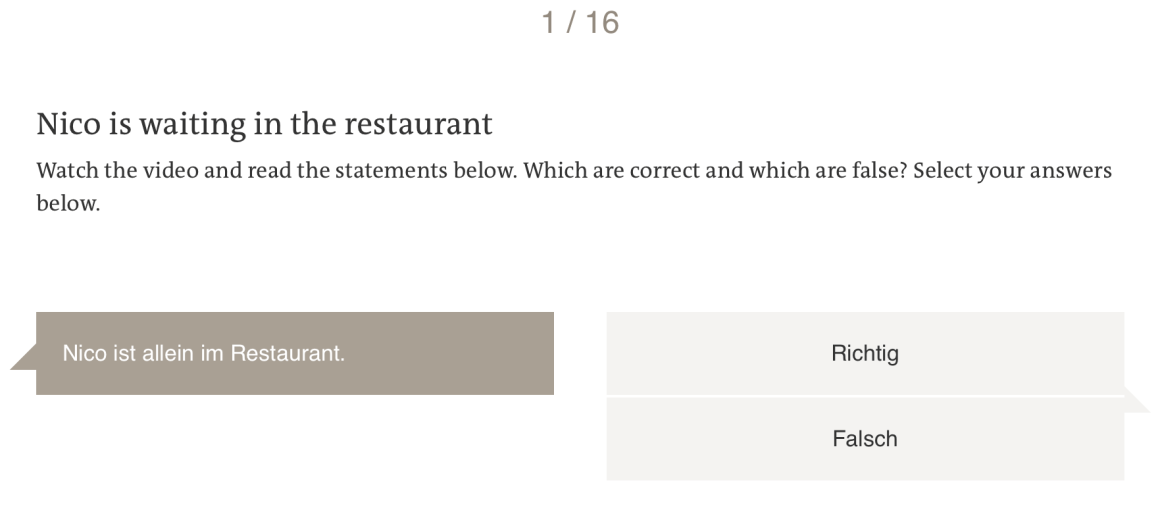Answer false using the Falsch box
This screenshot has height=516, width=1158.
[864, 439]
